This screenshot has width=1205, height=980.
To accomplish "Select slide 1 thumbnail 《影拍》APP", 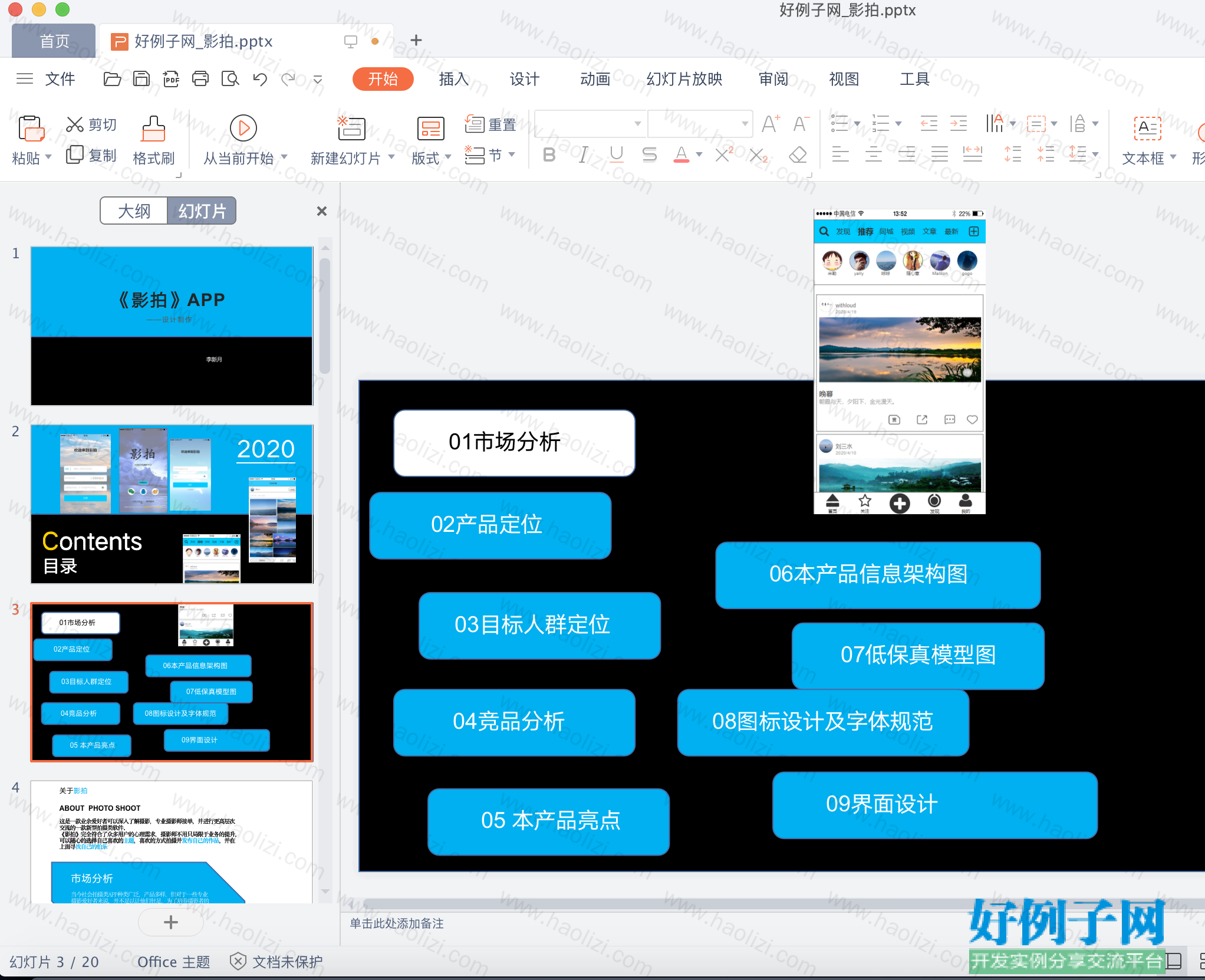I will point(172,326).
